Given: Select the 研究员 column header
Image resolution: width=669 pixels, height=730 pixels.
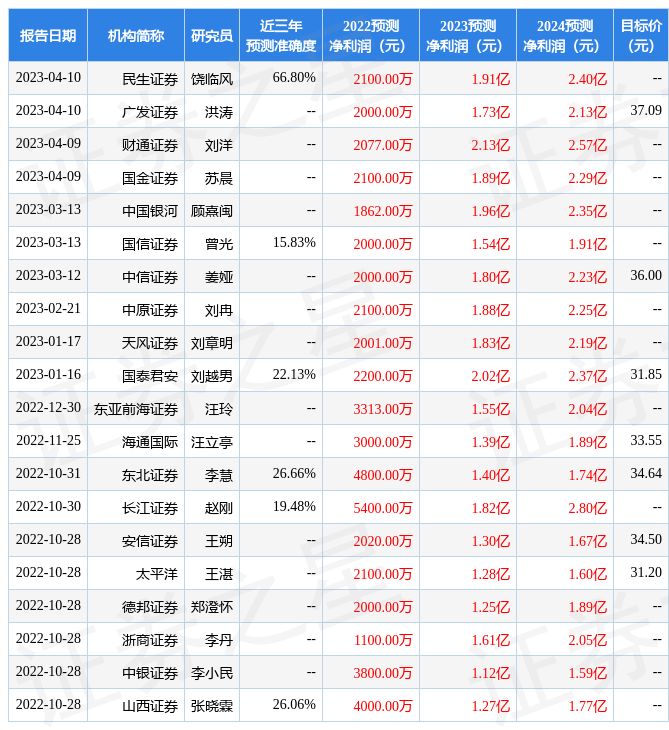Looking at the screenshot, I should pos(211,36).
